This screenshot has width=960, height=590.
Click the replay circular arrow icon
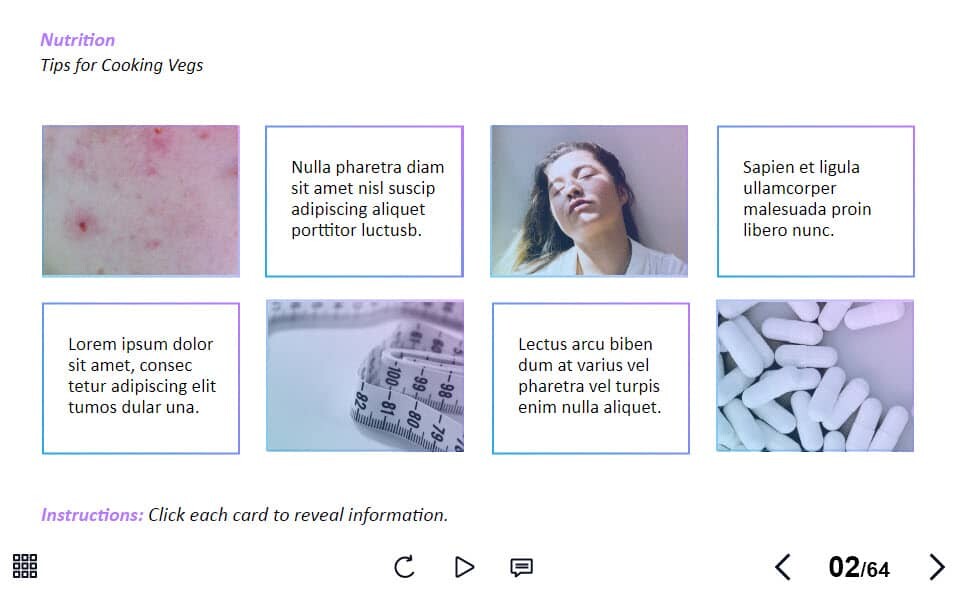point(404,567)
